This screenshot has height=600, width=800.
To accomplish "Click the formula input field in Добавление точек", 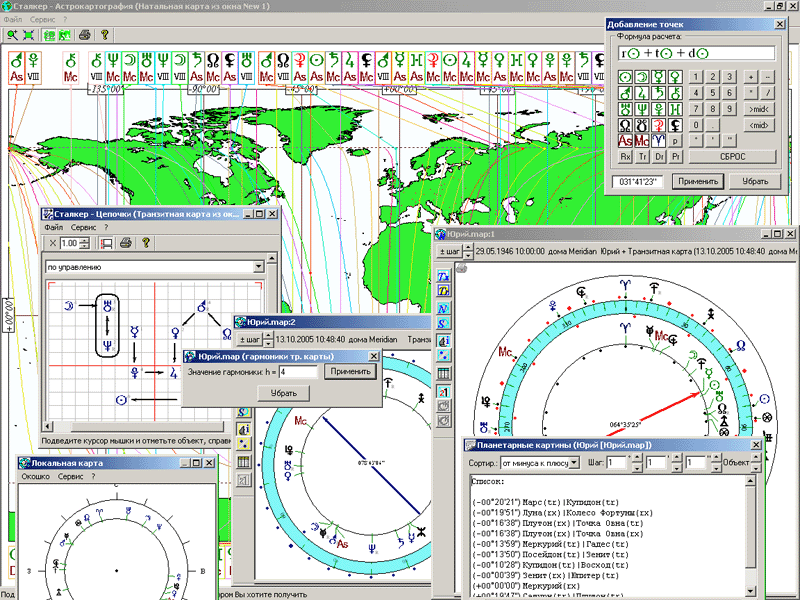I will point(696,53).
